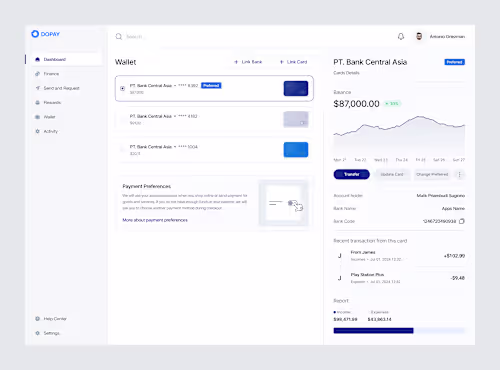The width and height of the screenshot is (500, 370).
Task: Open Settings from the sidebar gear icon
Action: click(37, 333)
